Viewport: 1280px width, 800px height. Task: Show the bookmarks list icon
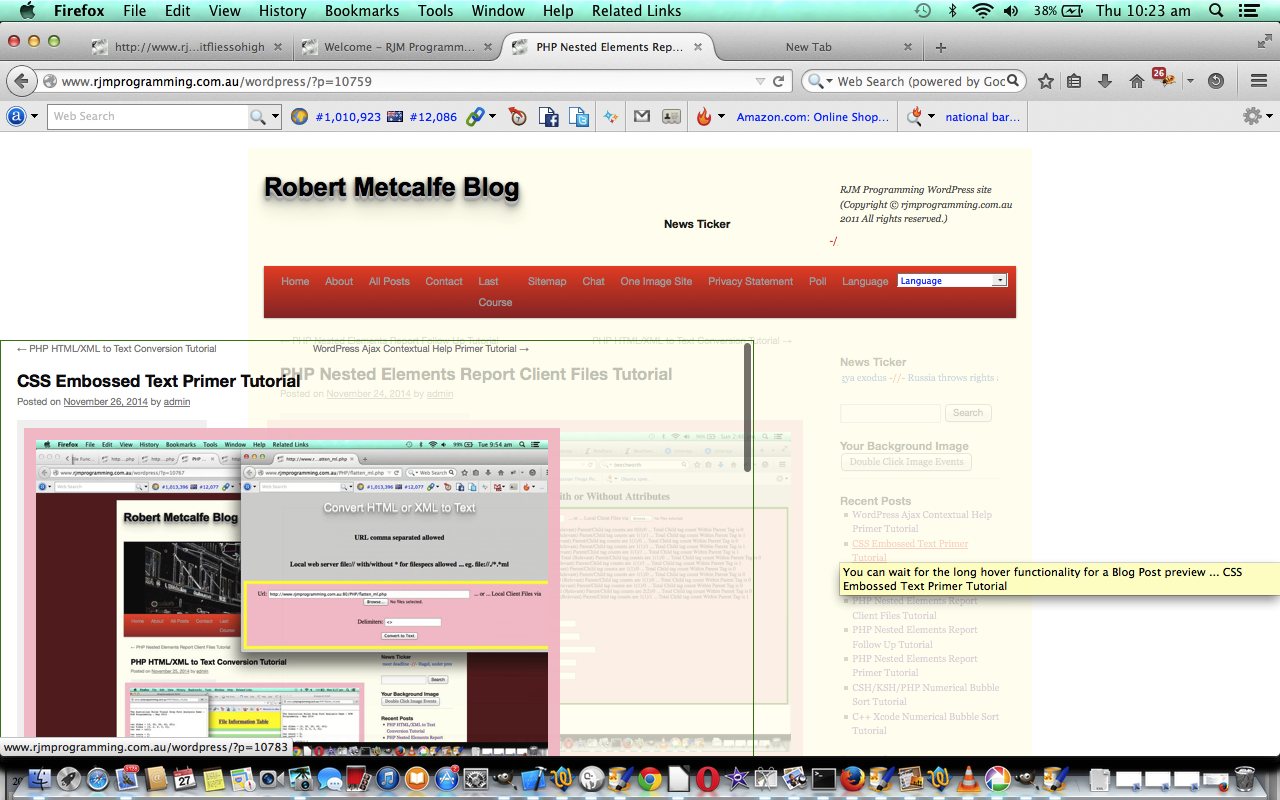[1074, 81]
